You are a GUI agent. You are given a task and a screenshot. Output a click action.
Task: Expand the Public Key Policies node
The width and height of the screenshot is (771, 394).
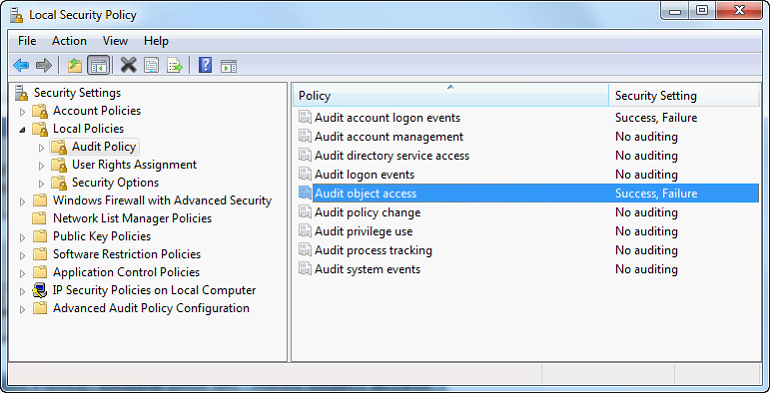pyautogui.click(x=22, y=238)
